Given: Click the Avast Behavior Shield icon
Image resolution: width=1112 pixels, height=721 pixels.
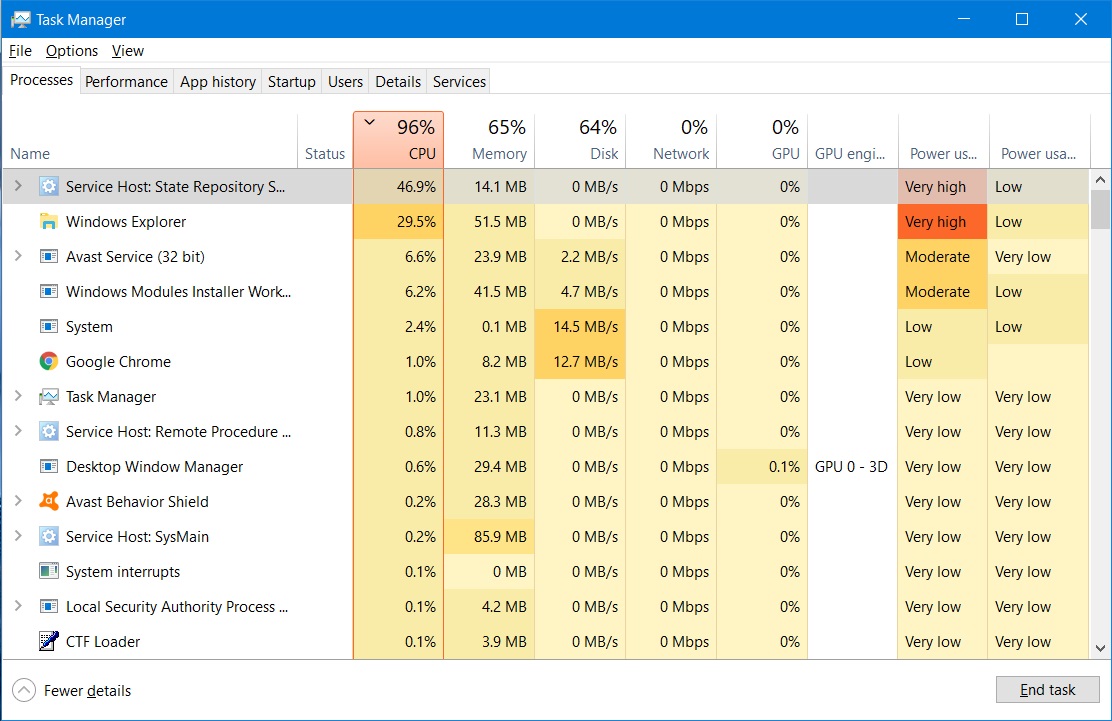Looking at the screenshot, I should point(49,501).
